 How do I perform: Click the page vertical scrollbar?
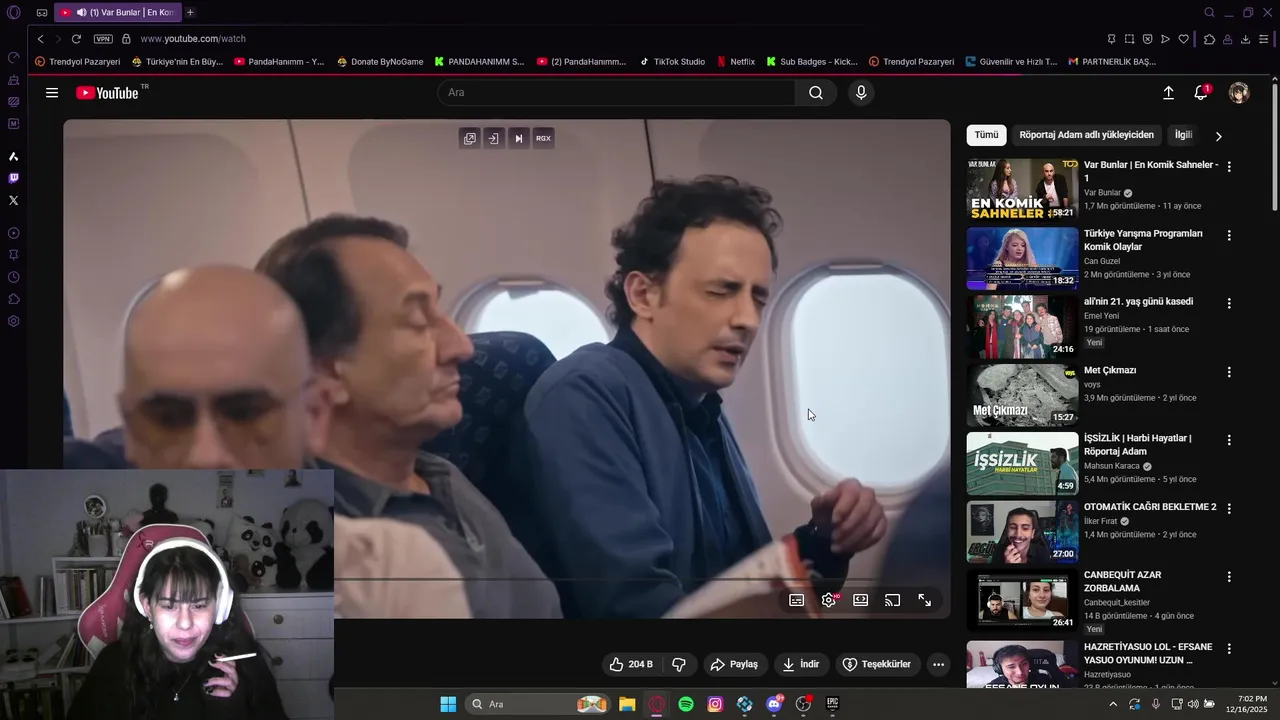pos(1274,146)
